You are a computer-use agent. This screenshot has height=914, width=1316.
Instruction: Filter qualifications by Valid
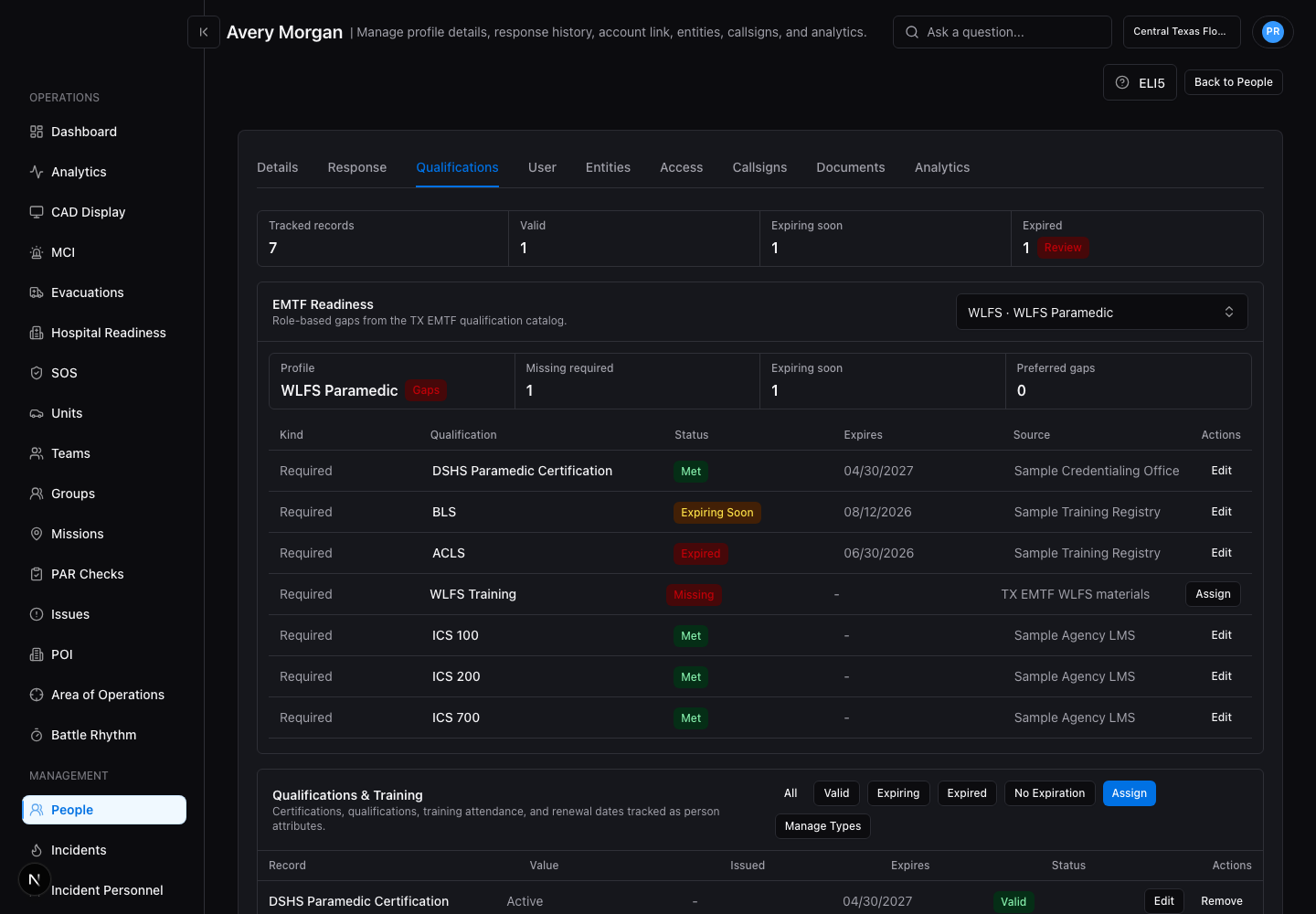pyautogui.click(x=836, y=793)
